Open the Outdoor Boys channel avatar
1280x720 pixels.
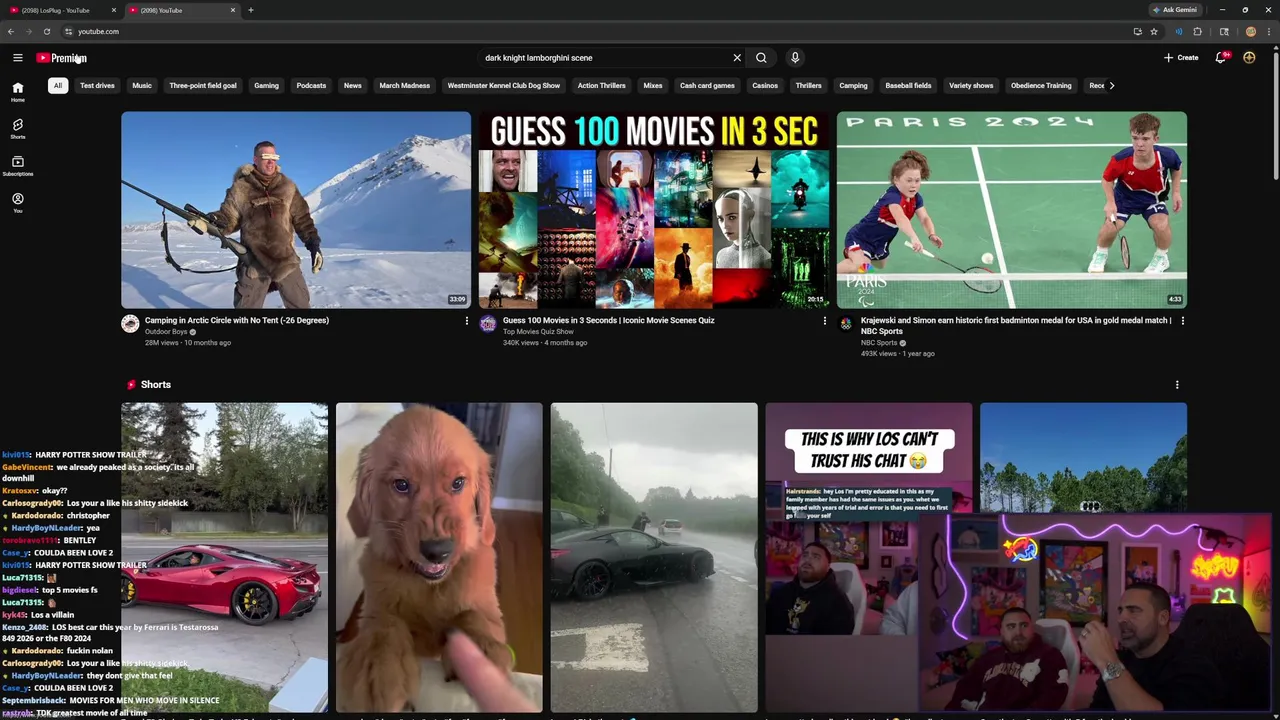[x=130, y=323]
